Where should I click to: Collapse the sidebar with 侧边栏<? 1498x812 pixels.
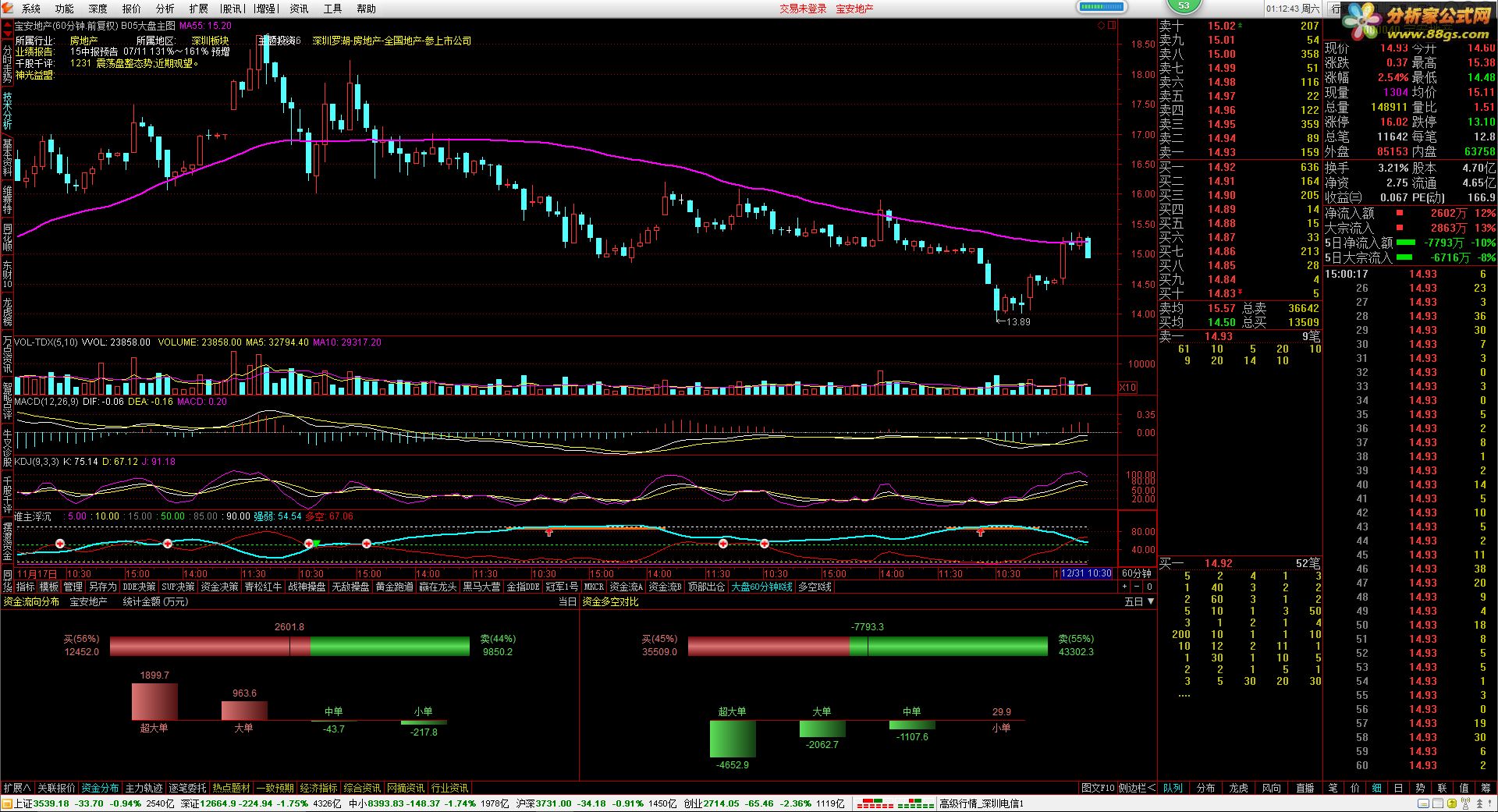1137,788
